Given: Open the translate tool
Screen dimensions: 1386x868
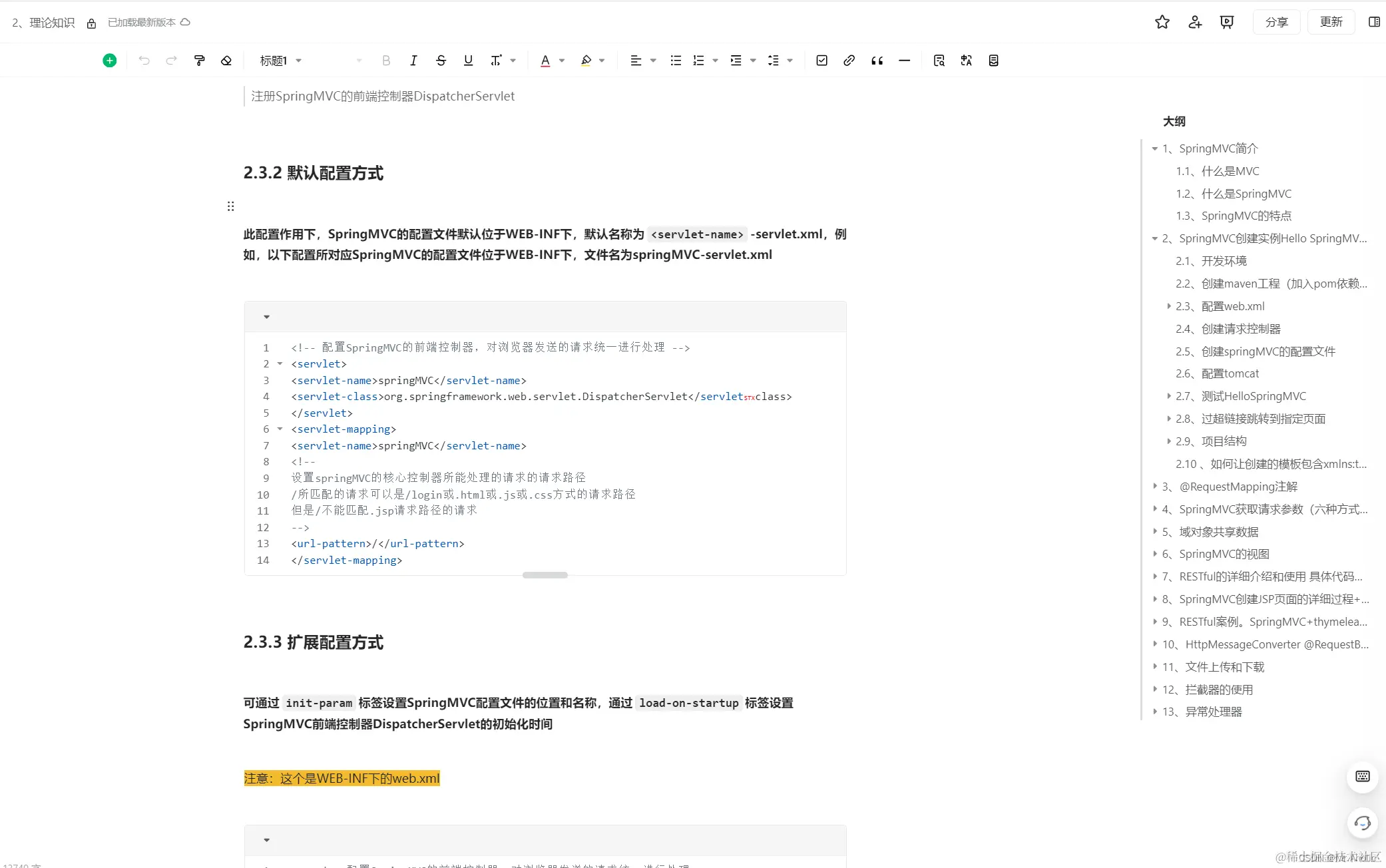Looking at the screenshot, I should pos(966,60).
